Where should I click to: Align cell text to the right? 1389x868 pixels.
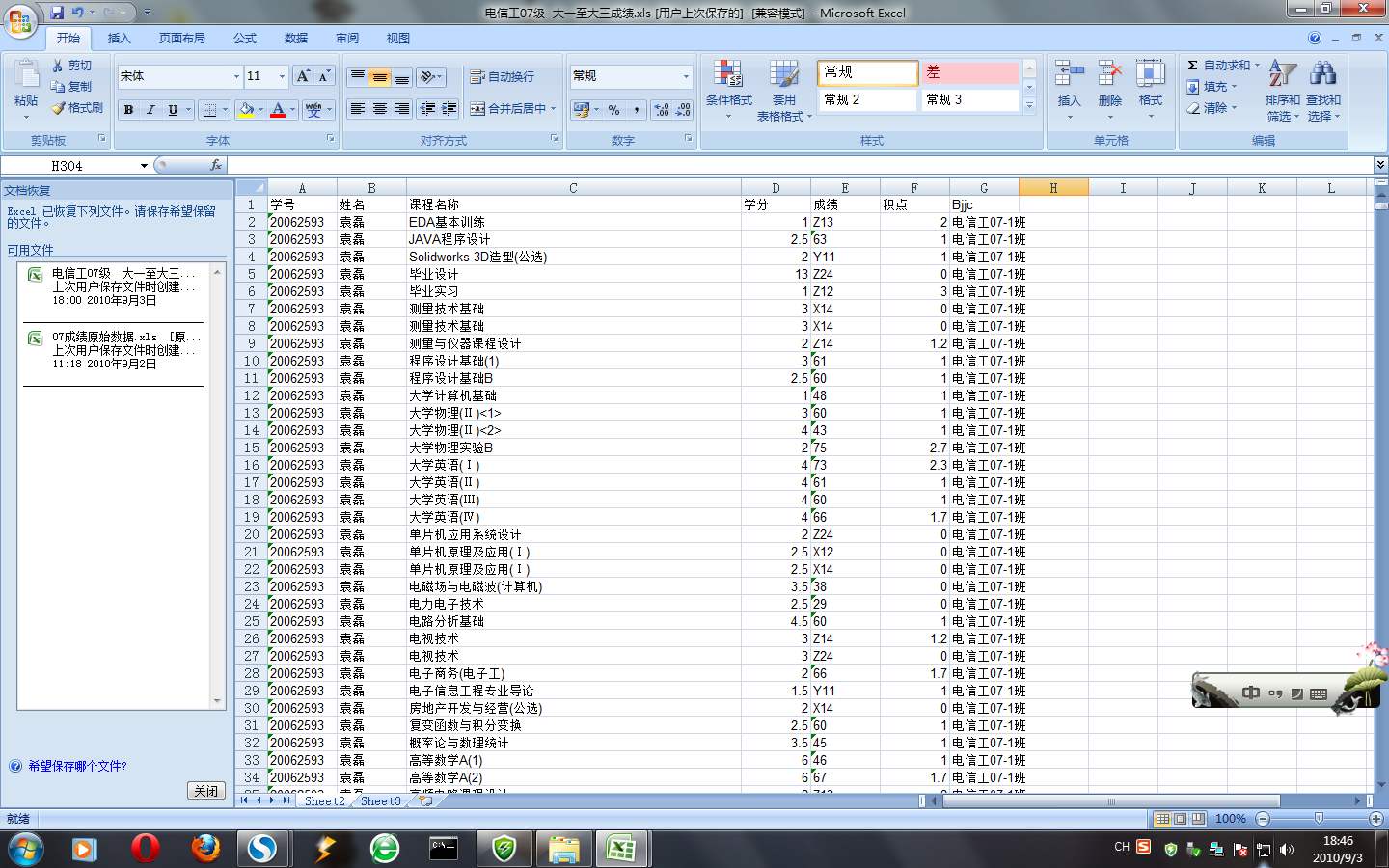tap(402, 109)
